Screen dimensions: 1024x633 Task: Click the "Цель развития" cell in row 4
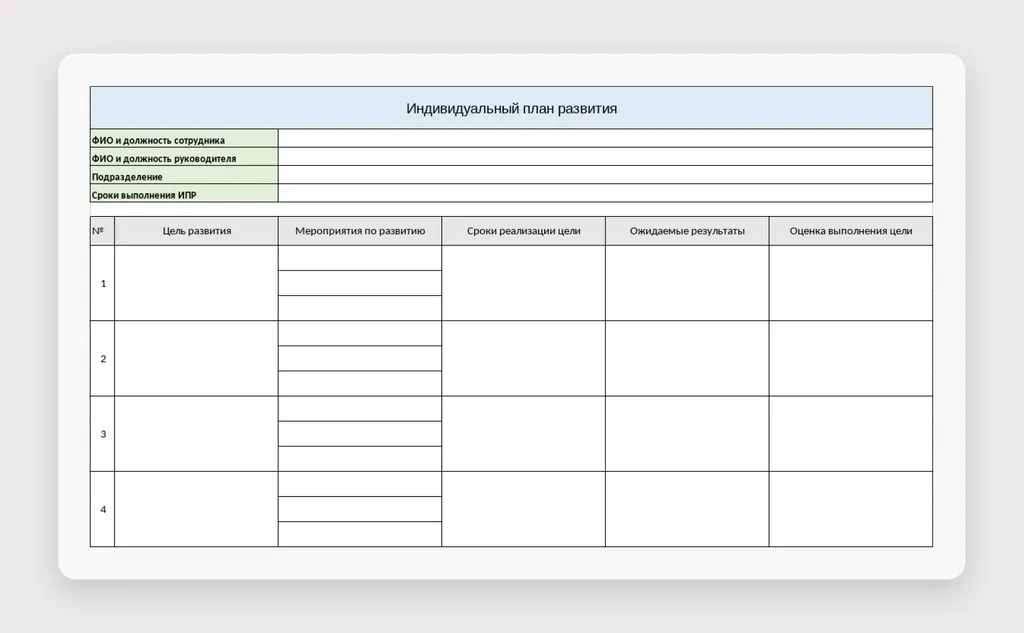pyautogui.click(x=197, y=509)
